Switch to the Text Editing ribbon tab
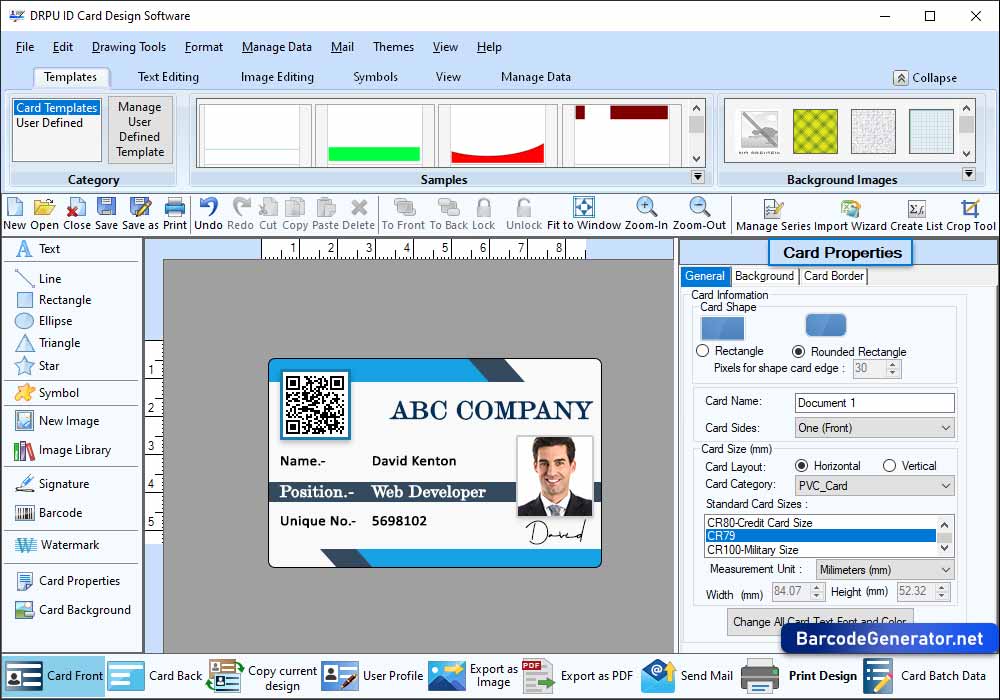 [x=168, y=77]
